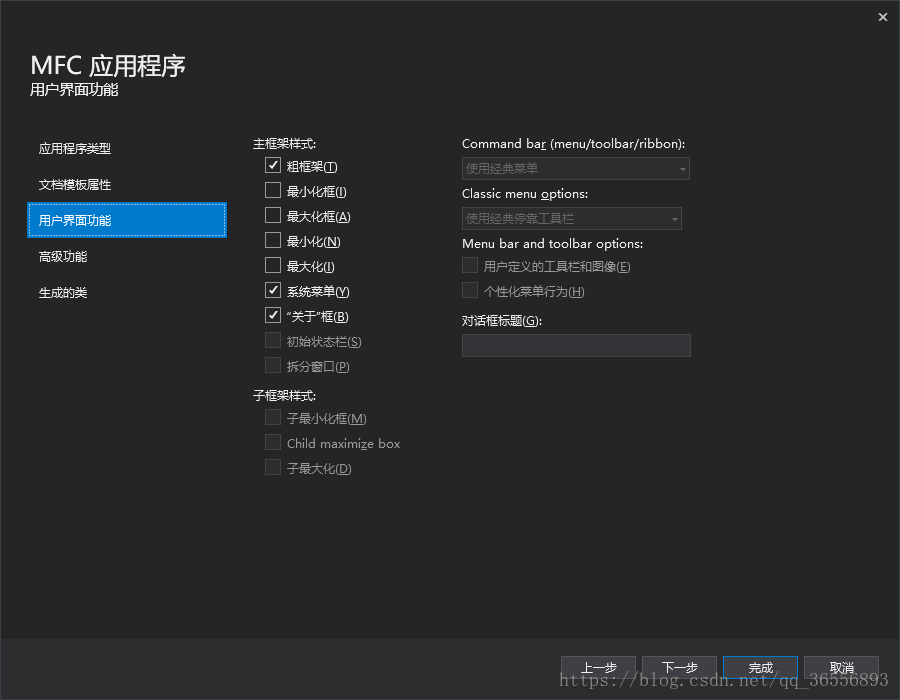Click the 子最大化(D) checkbox
This screenshot has height=700, width=900.
(x=273, y=468)
